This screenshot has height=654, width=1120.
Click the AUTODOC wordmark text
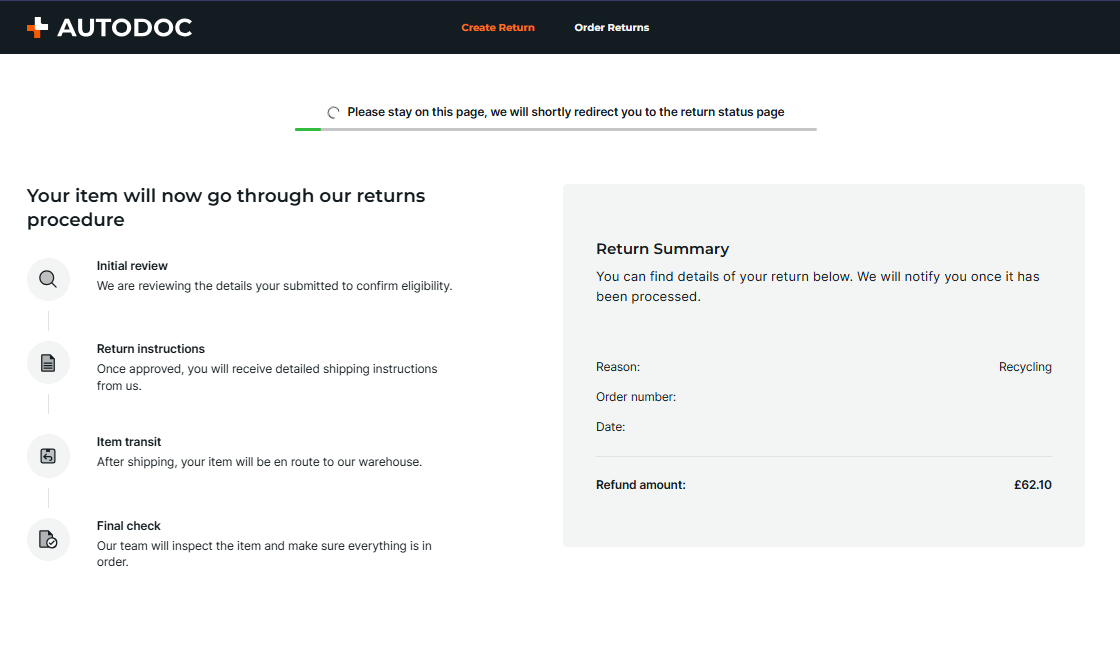pos(125,28)
